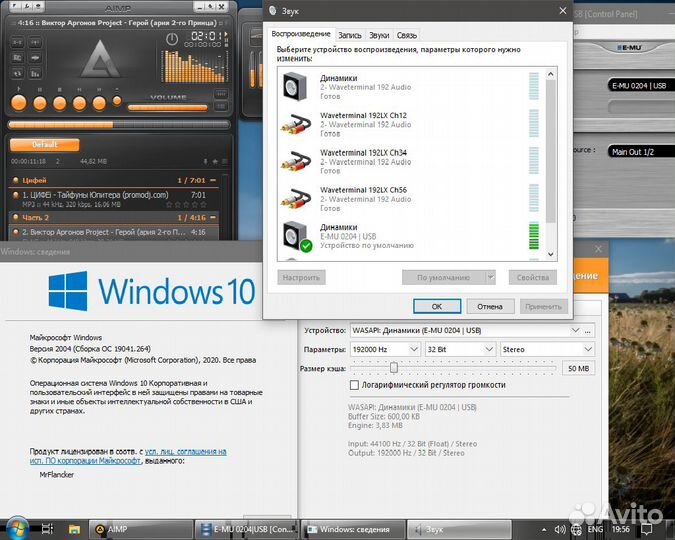Select the default Динамики E-MU 0204 device icon
Image resolution: width=675 pixels, height=540 pixels.
[x=297, y=236]
